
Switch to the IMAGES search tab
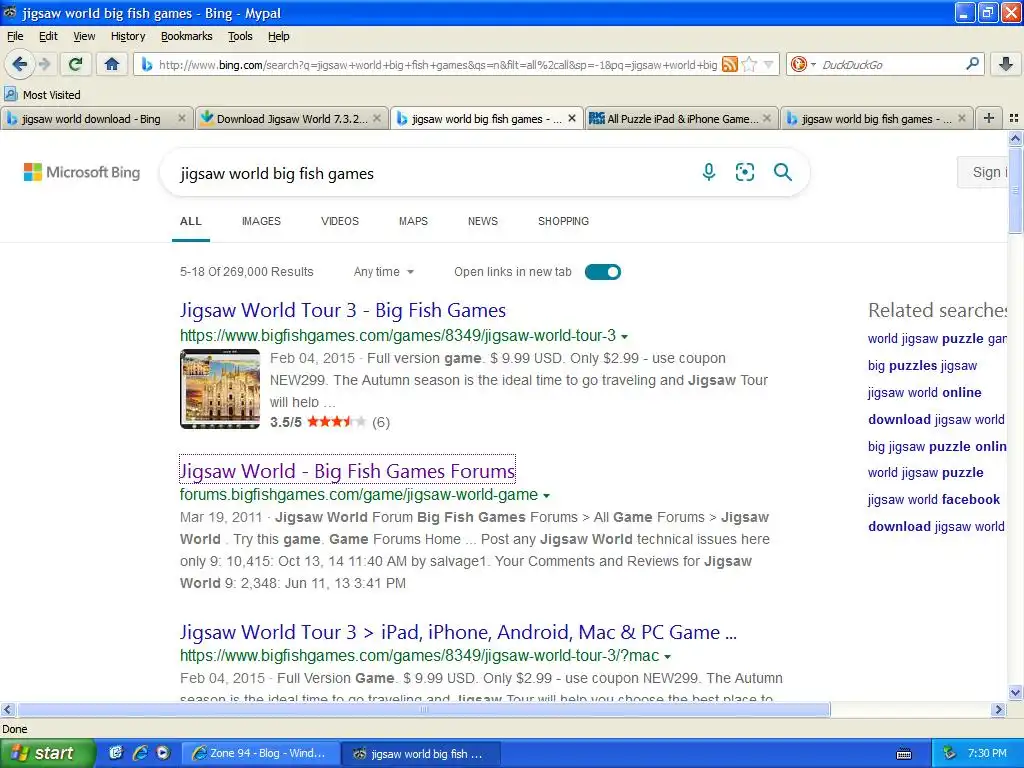coord(261,221)
